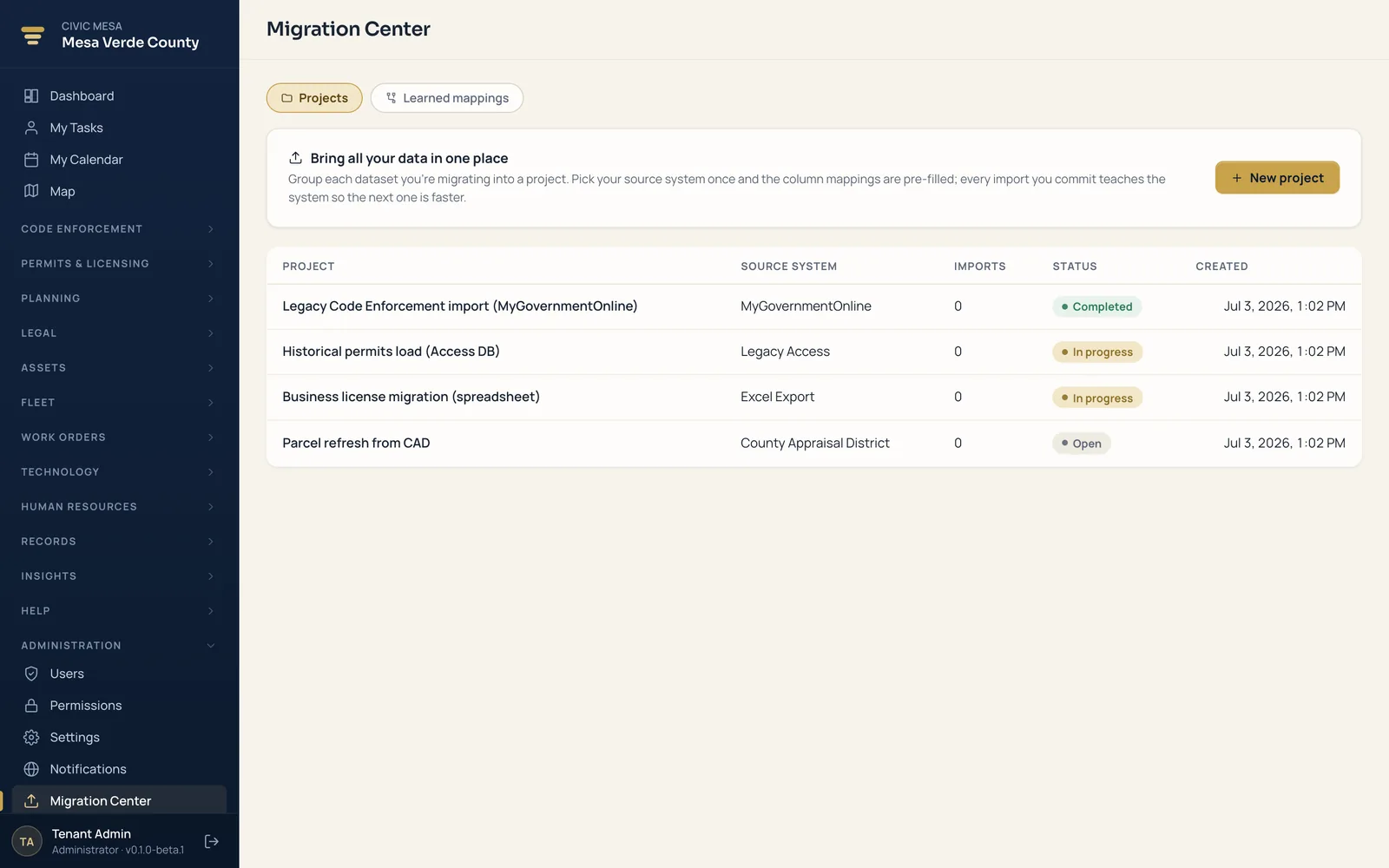Switch to Learned mappings tab

[447, 98]
